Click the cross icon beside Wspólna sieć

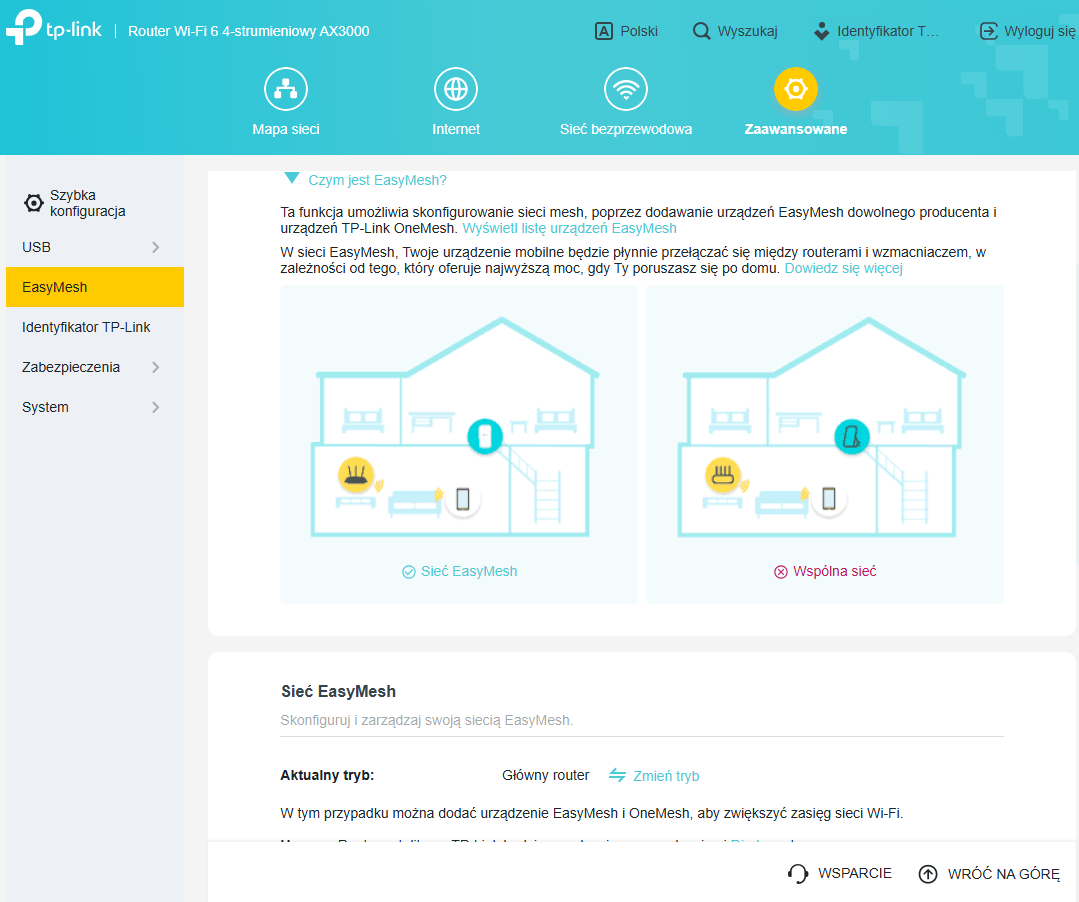(780, 572)
